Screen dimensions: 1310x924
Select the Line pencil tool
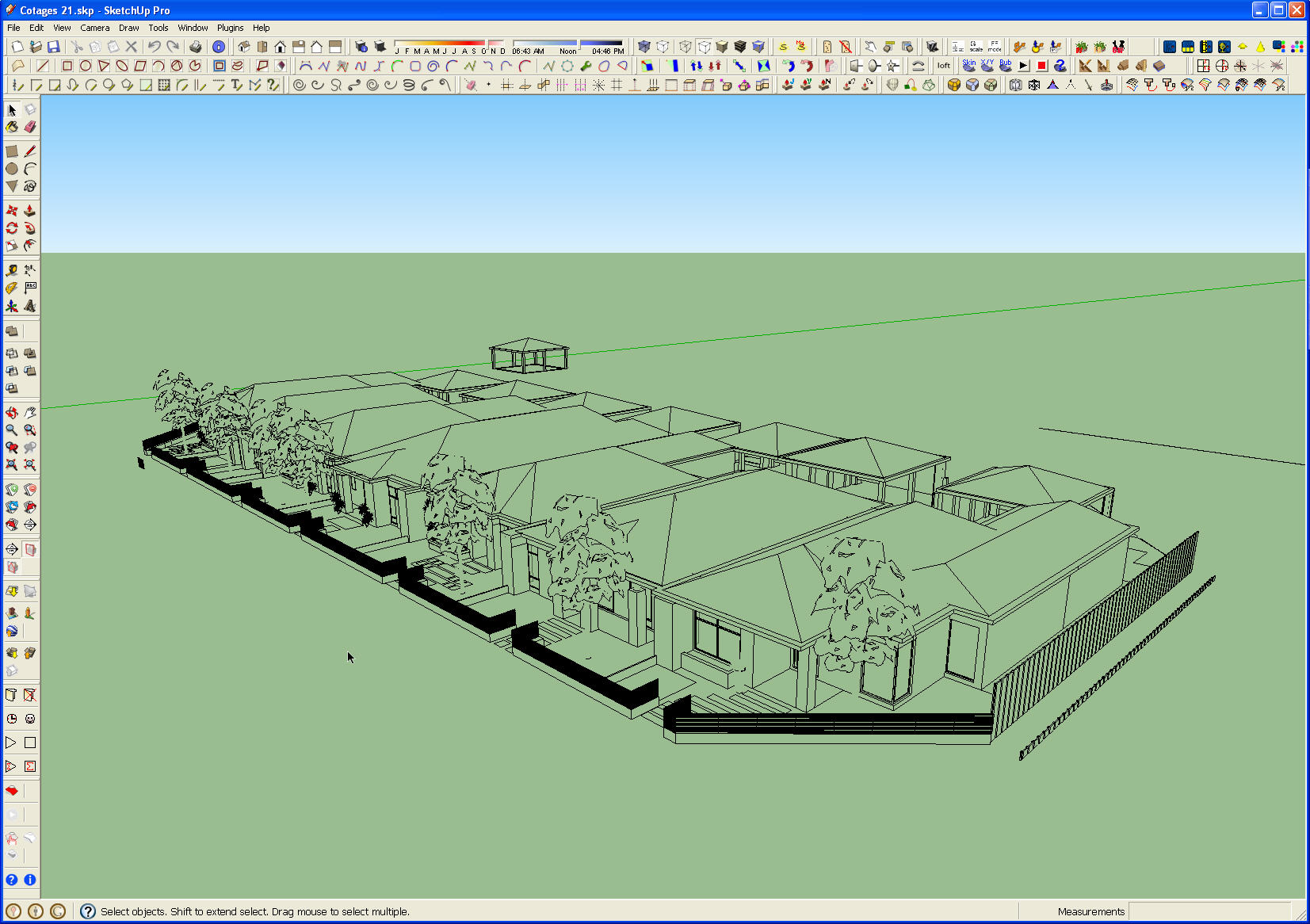point(30,151)
